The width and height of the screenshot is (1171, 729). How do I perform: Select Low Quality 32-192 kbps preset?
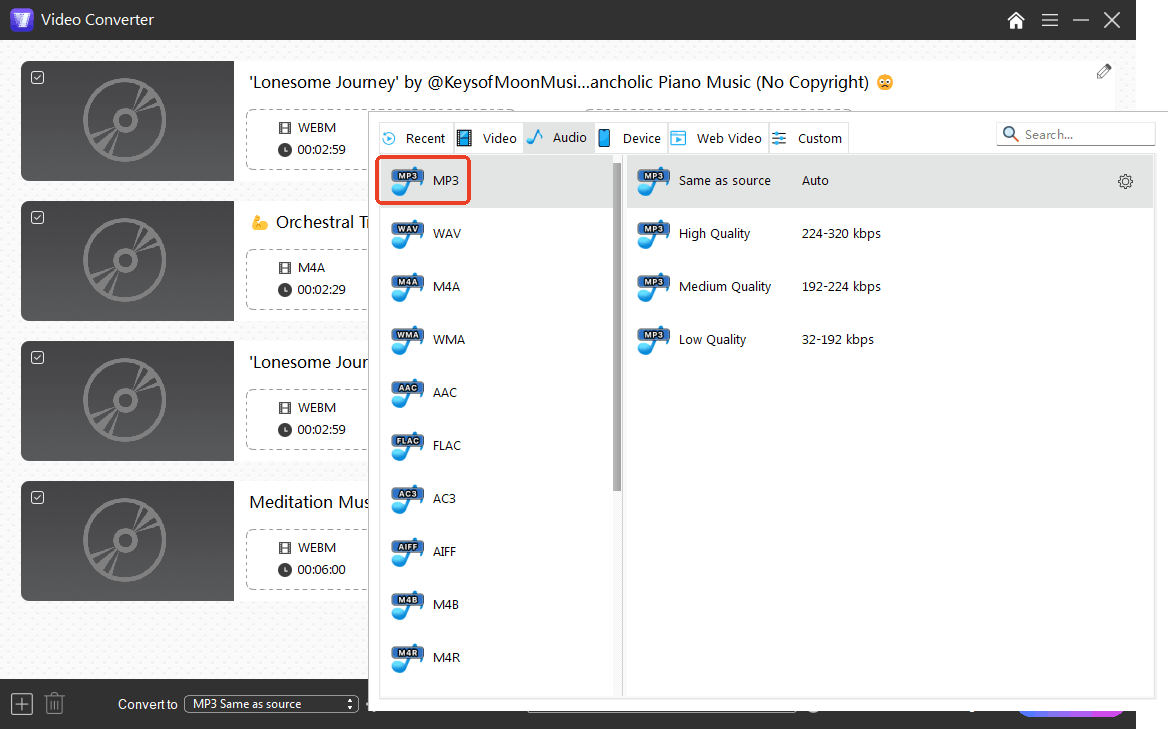[x=890, y=341]
